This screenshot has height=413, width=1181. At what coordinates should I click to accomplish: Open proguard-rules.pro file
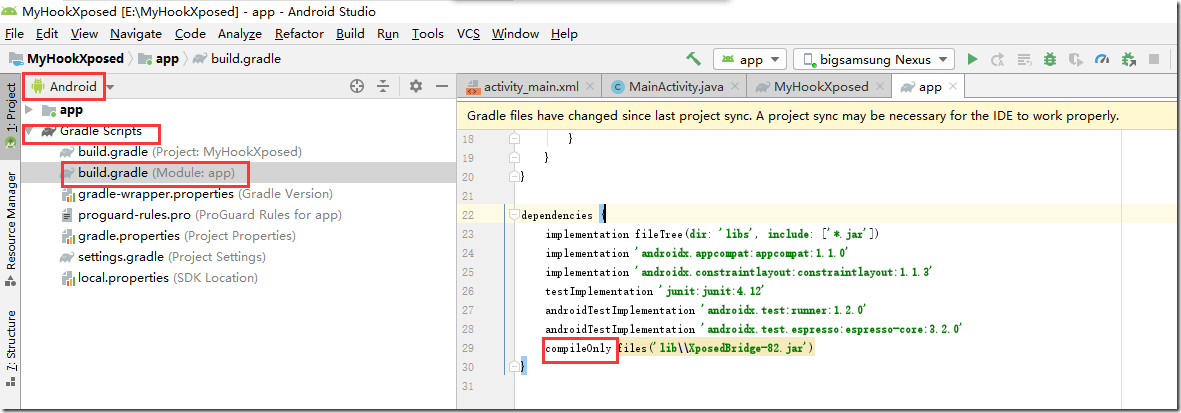(x=201, y=215)
